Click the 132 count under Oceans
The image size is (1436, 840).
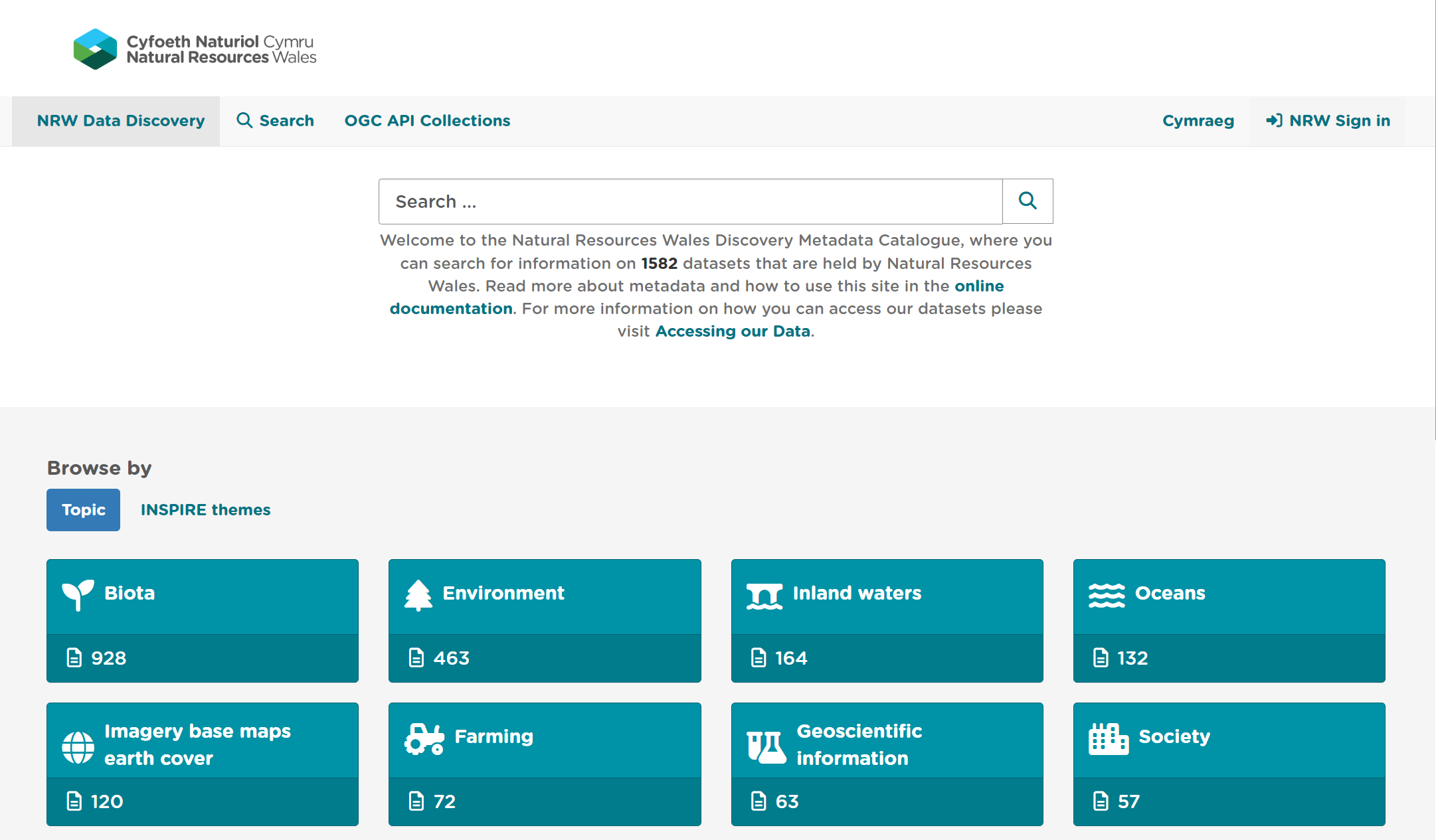pos(1133,658)
